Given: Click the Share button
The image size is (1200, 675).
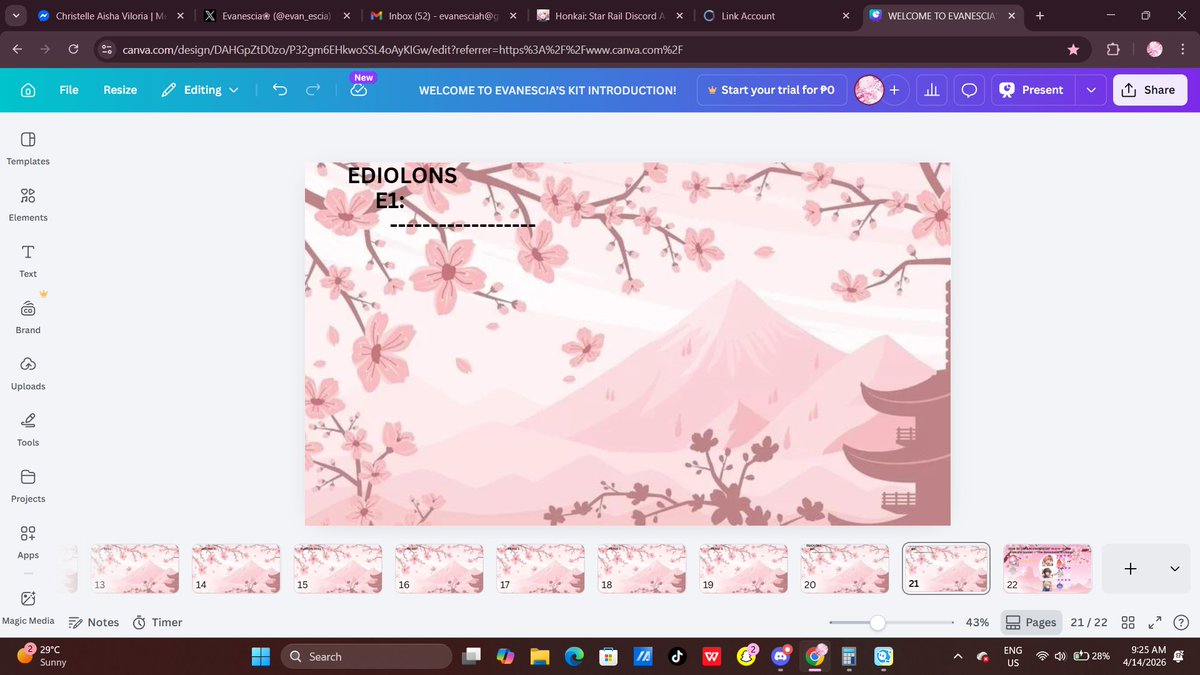Looking at the screenshot, I should click(1148, 90).
